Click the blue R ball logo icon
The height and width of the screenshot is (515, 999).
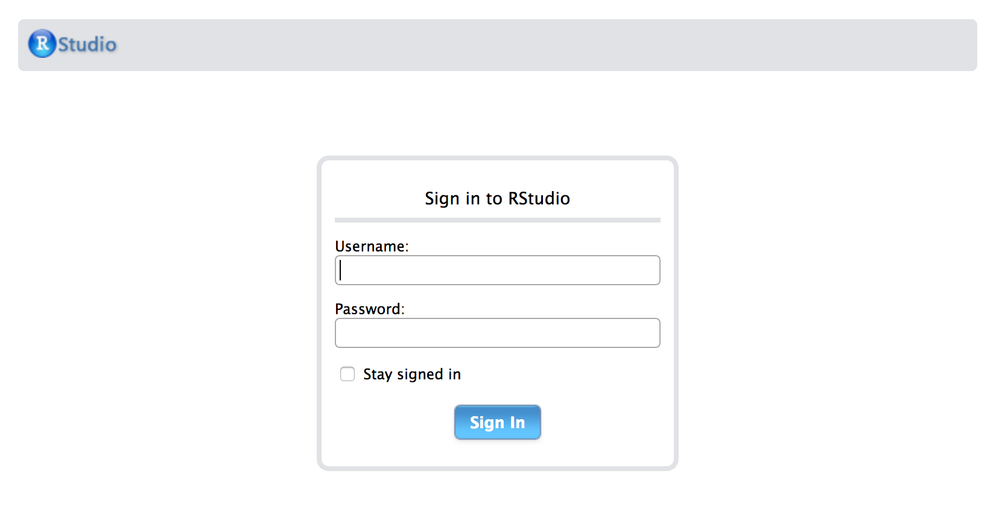(42, 44)
